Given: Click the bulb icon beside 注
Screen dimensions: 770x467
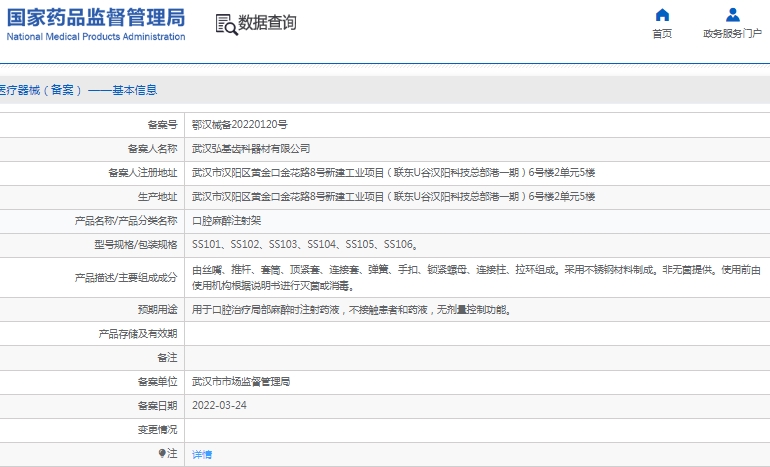Looking at the screenshot, I should click(x=162, y=453).
